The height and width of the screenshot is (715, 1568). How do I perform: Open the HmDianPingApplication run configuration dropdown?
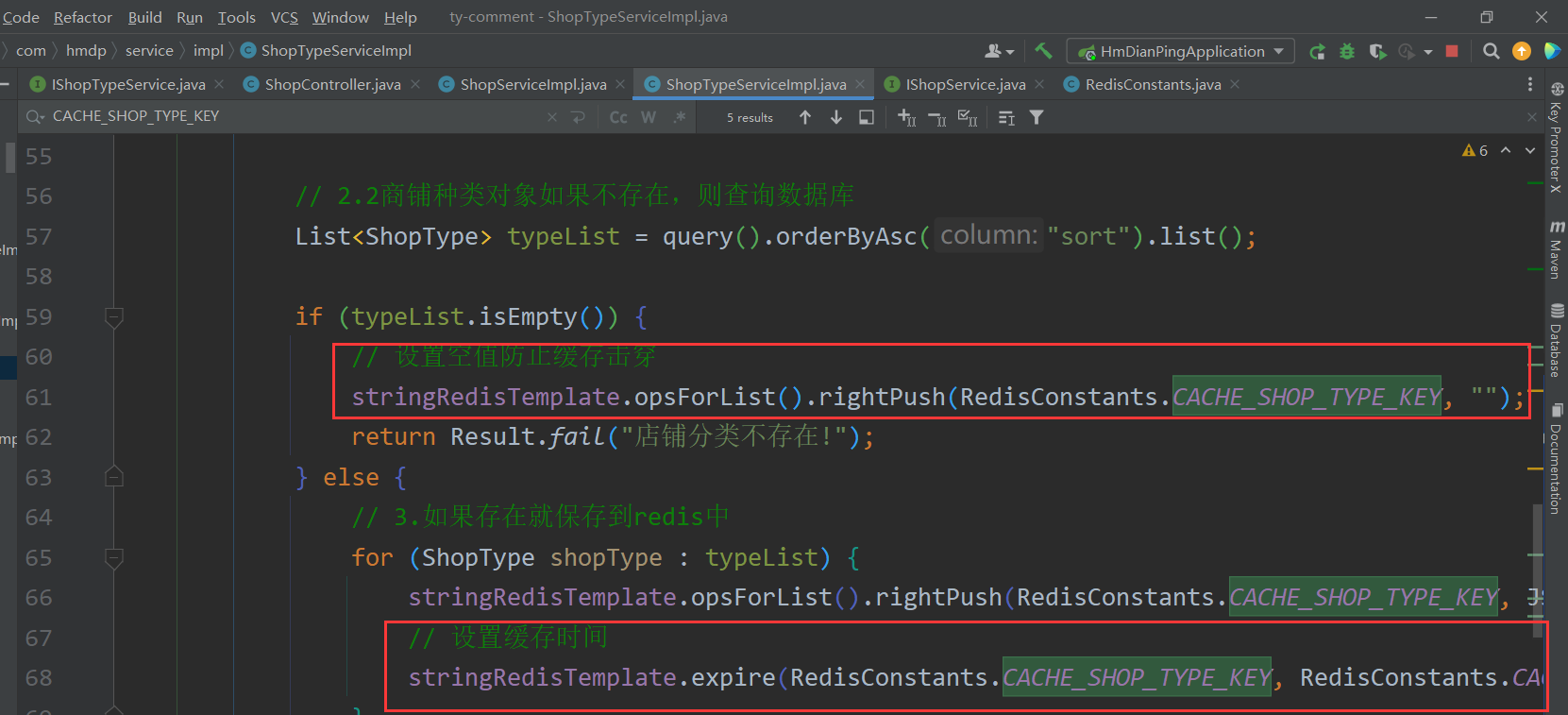(x=1180, y=51)
